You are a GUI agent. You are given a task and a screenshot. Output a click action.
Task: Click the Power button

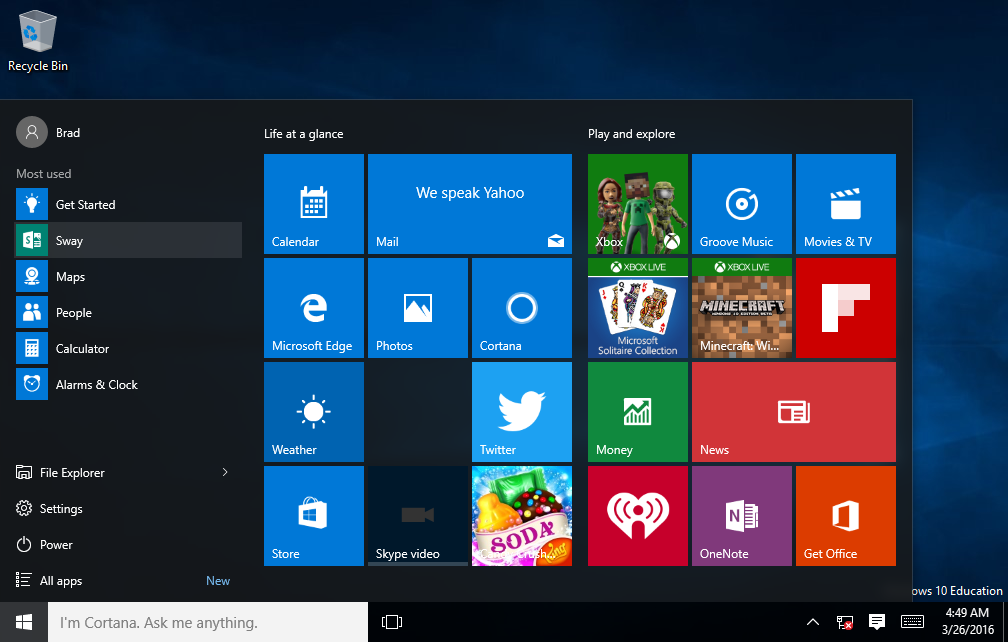129,544
